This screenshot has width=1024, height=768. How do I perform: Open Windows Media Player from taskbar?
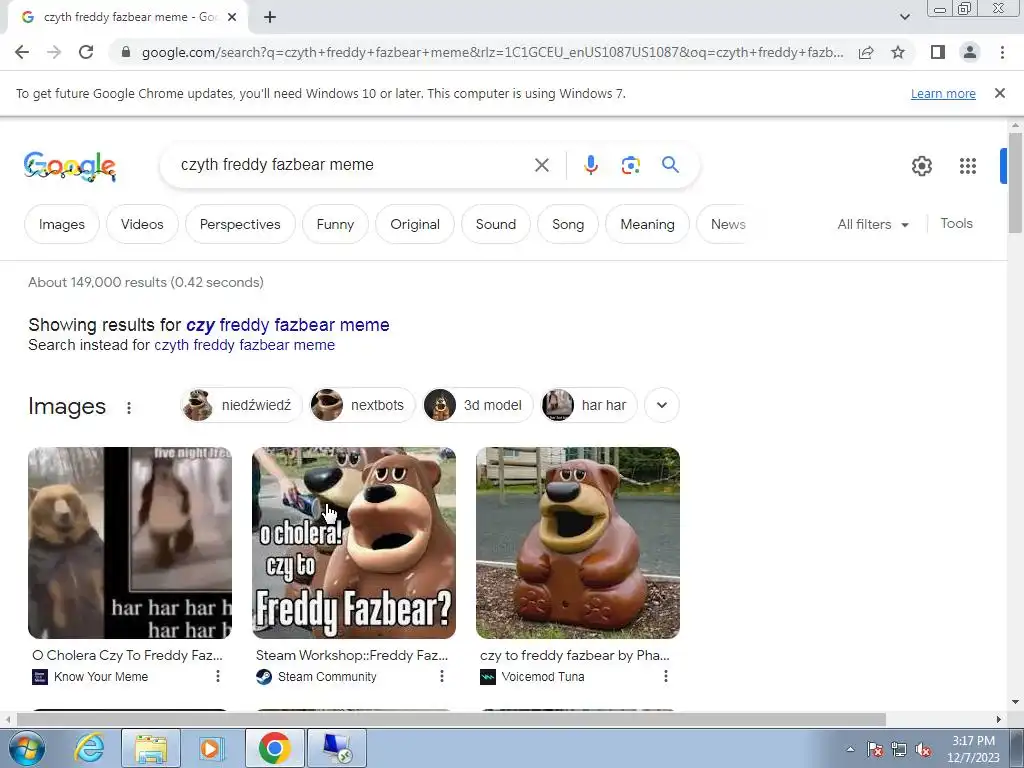[x=210, y=748]
